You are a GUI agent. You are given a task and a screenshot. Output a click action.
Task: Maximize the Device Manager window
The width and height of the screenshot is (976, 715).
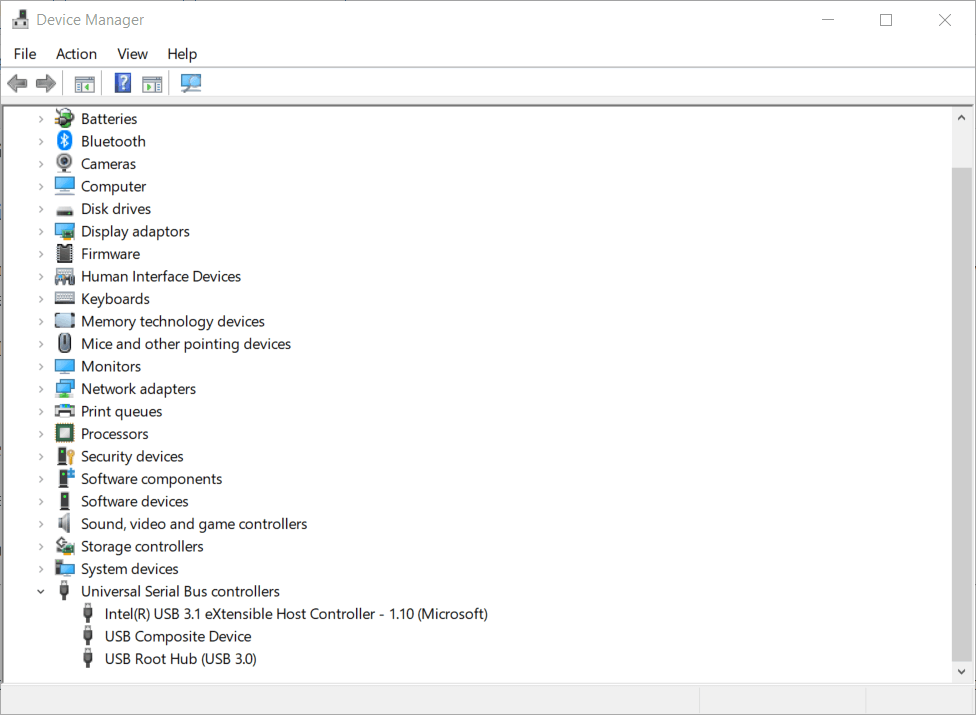[x=886, y=20]
